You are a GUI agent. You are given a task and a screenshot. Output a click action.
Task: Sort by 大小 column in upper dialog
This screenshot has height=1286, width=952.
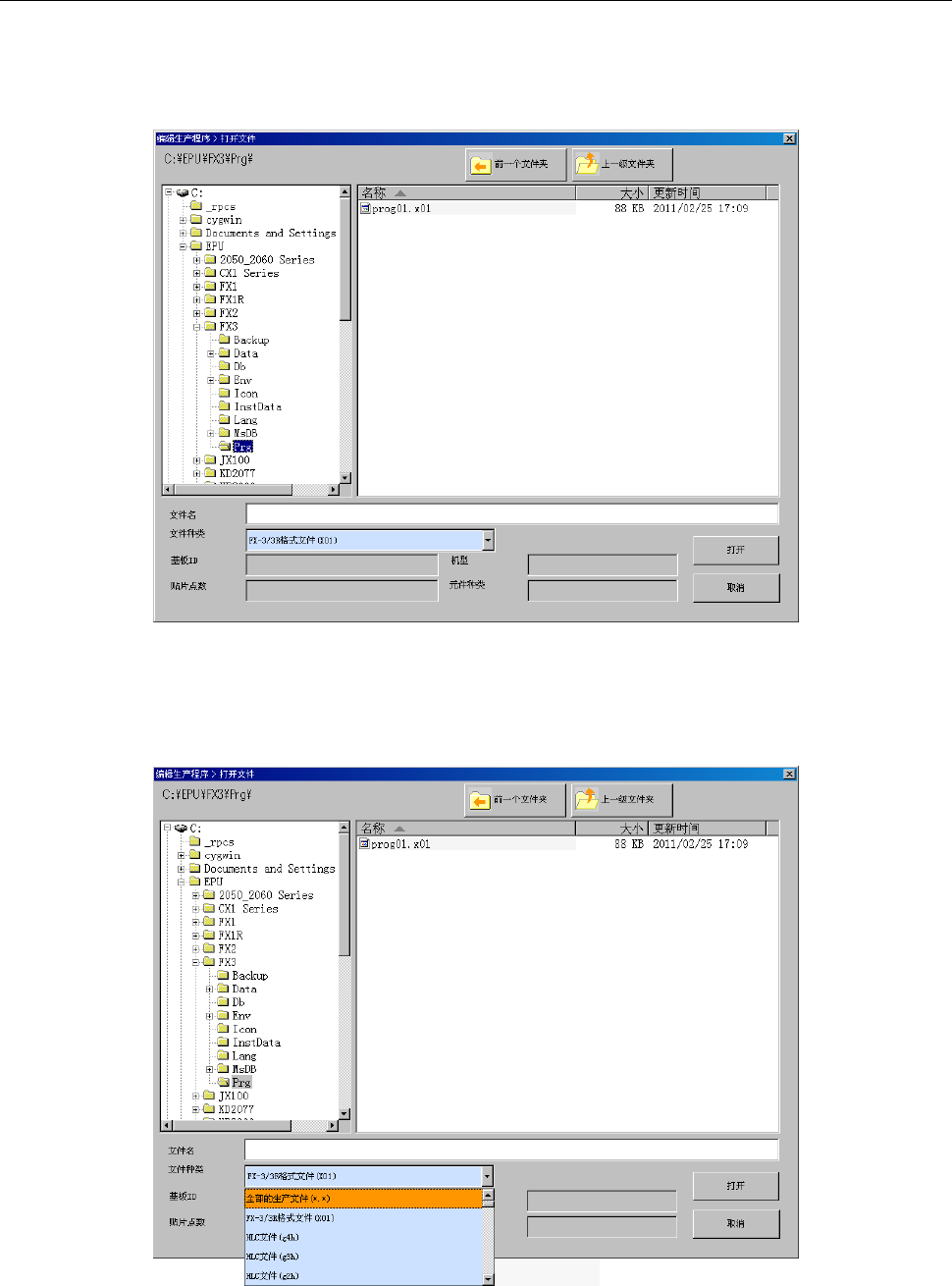pos(612,193)
